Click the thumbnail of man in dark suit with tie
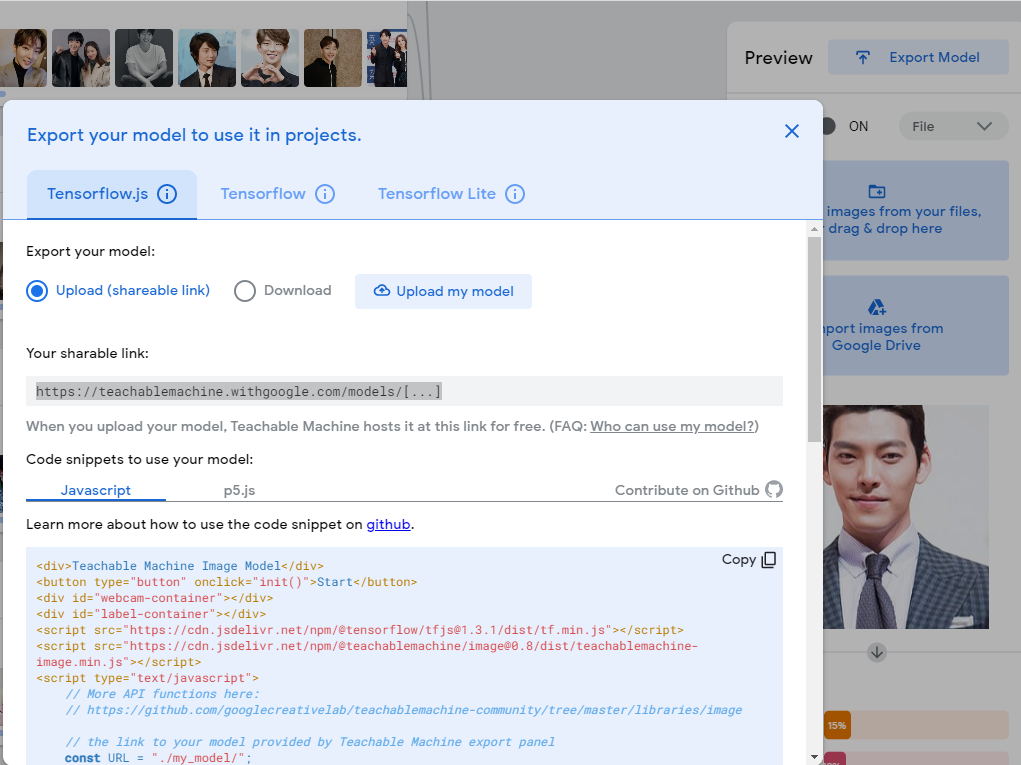 [x=207, y=58]
